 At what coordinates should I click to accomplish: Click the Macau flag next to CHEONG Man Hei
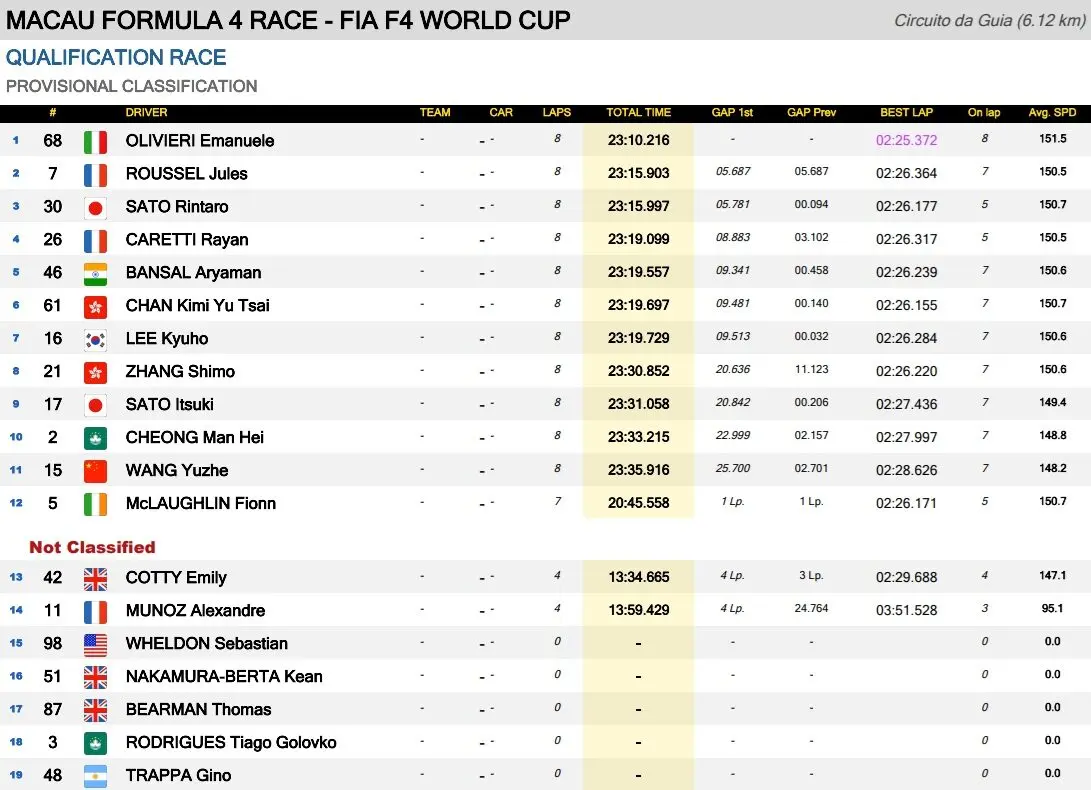tap(95, 438)
